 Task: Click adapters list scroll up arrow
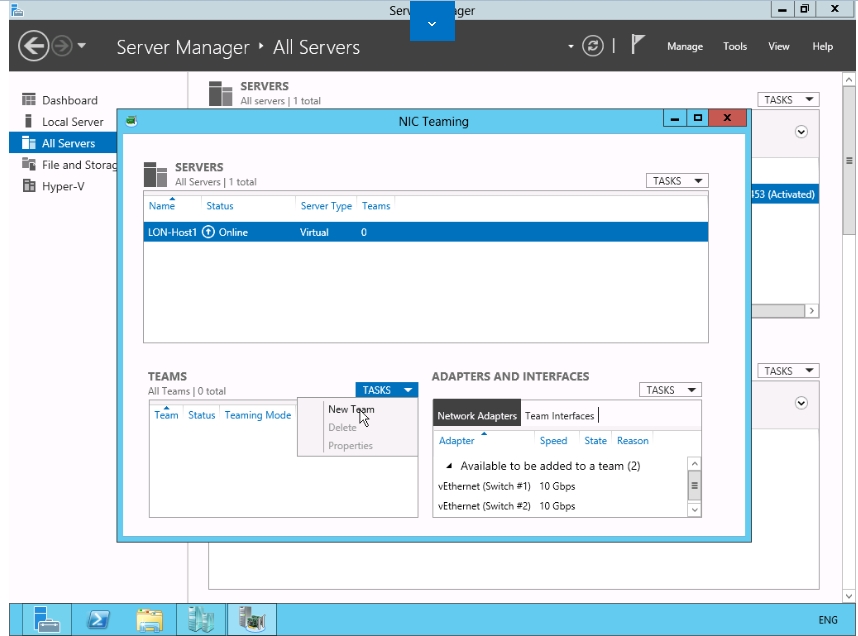click(x=694, y=464)
